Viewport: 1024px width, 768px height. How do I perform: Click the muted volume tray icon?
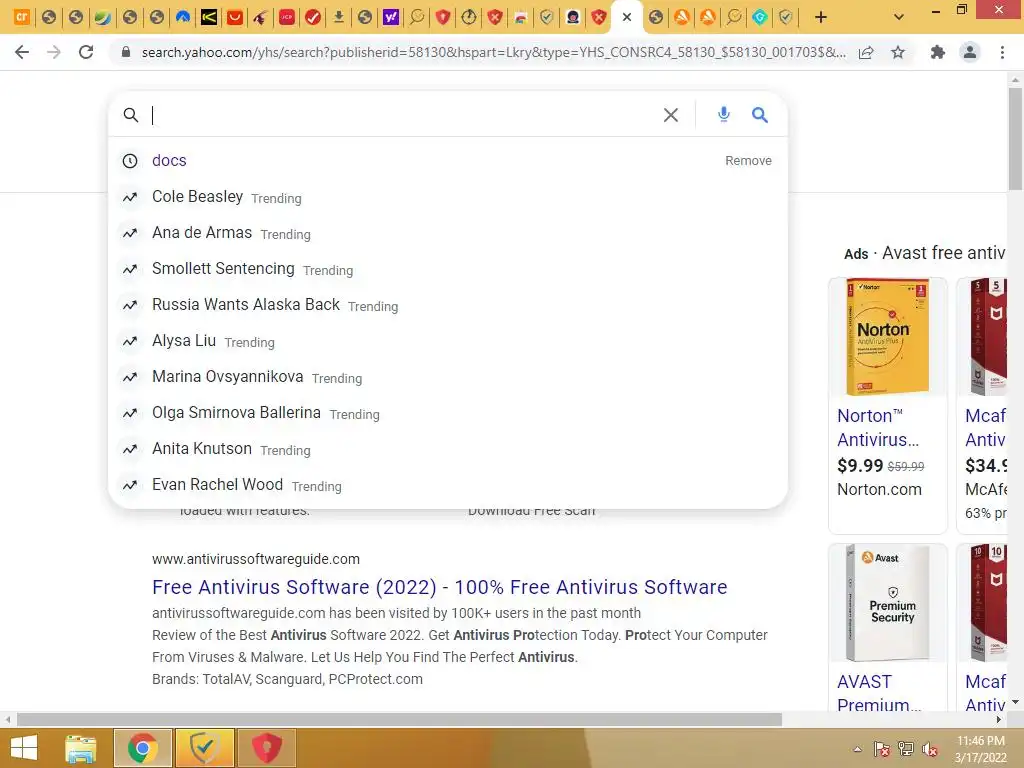tap(930, 749)
